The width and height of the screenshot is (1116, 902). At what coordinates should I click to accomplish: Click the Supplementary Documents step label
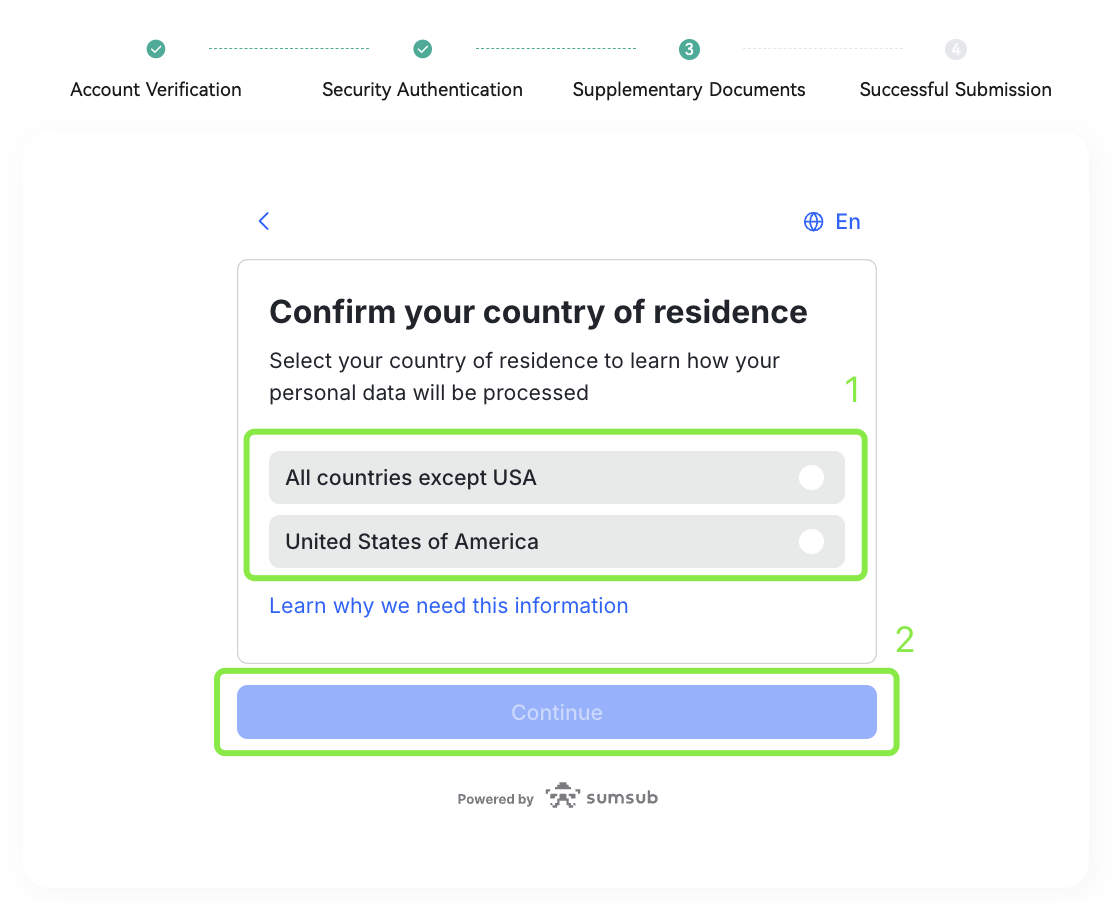click(689, 90)
